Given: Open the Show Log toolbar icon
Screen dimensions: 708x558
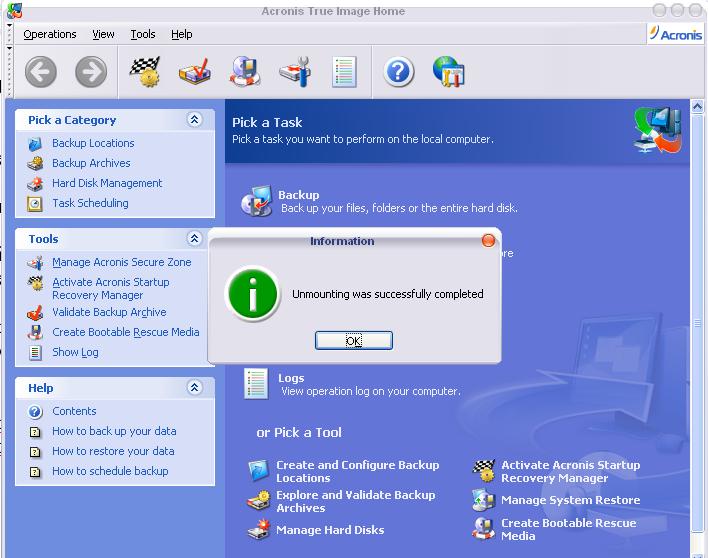Looking at the screenshot, I should 344,71.
